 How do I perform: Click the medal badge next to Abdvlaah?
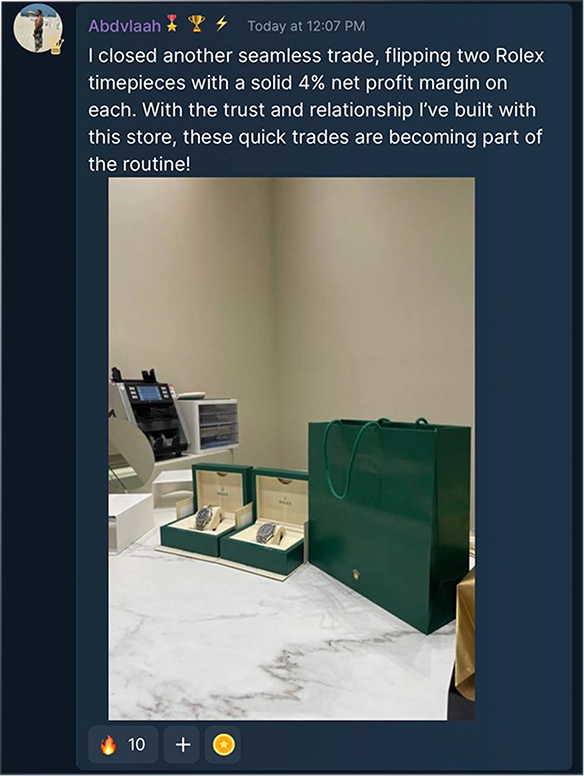(x=172, y=24)
